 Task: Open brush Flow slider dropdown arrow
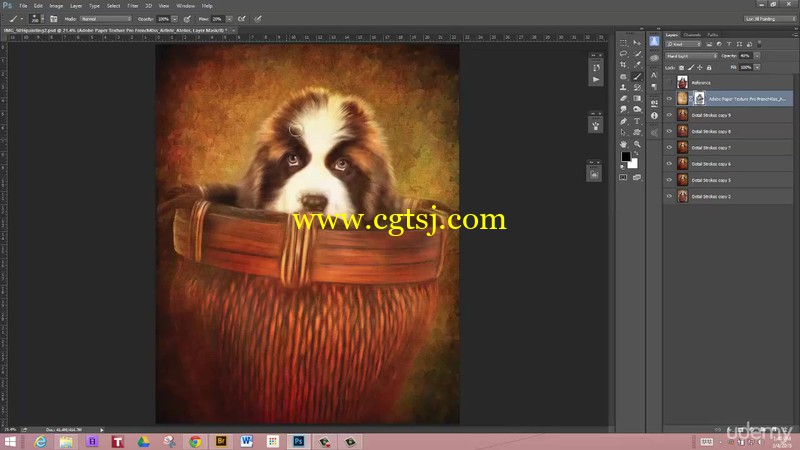pos(229,19)
